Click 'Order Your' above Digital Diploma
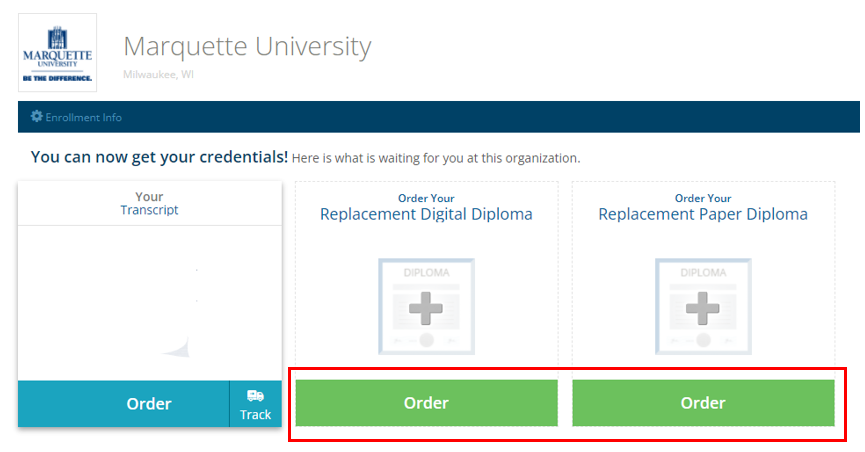The image size is (865, 452). point(426,198)
